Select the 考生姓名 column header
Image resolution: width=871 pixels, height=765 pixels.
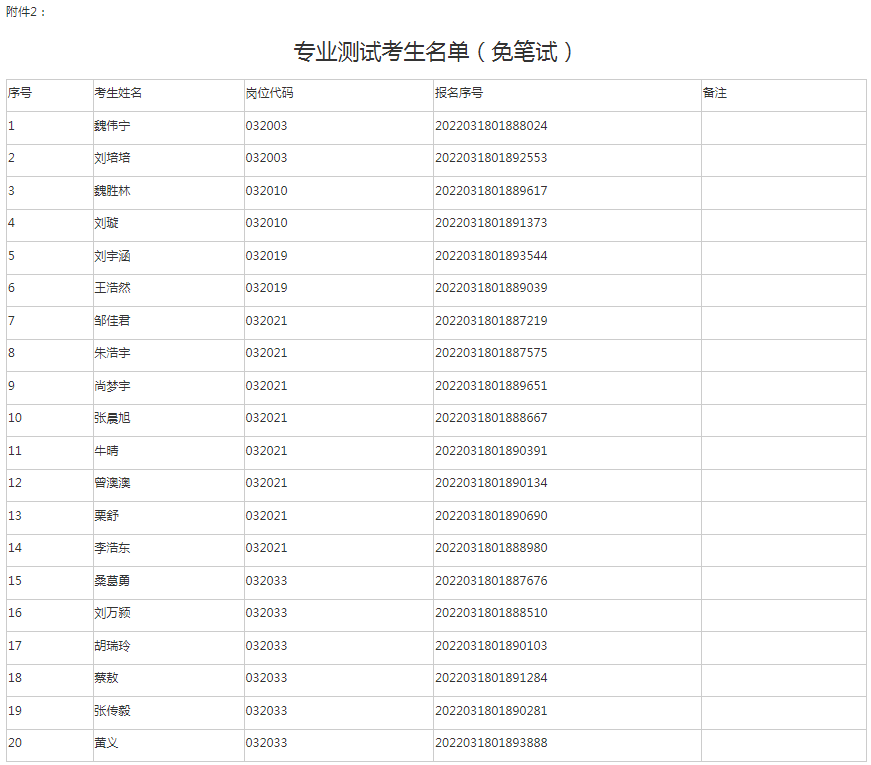(118, 93)
